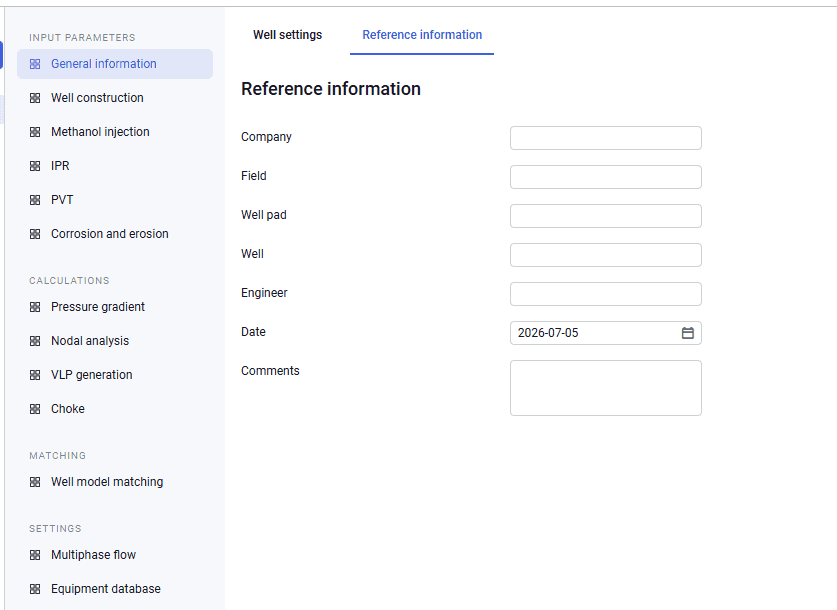Click the General information sidebar icon
Screen dimensions: 837x610
(35, 64)
